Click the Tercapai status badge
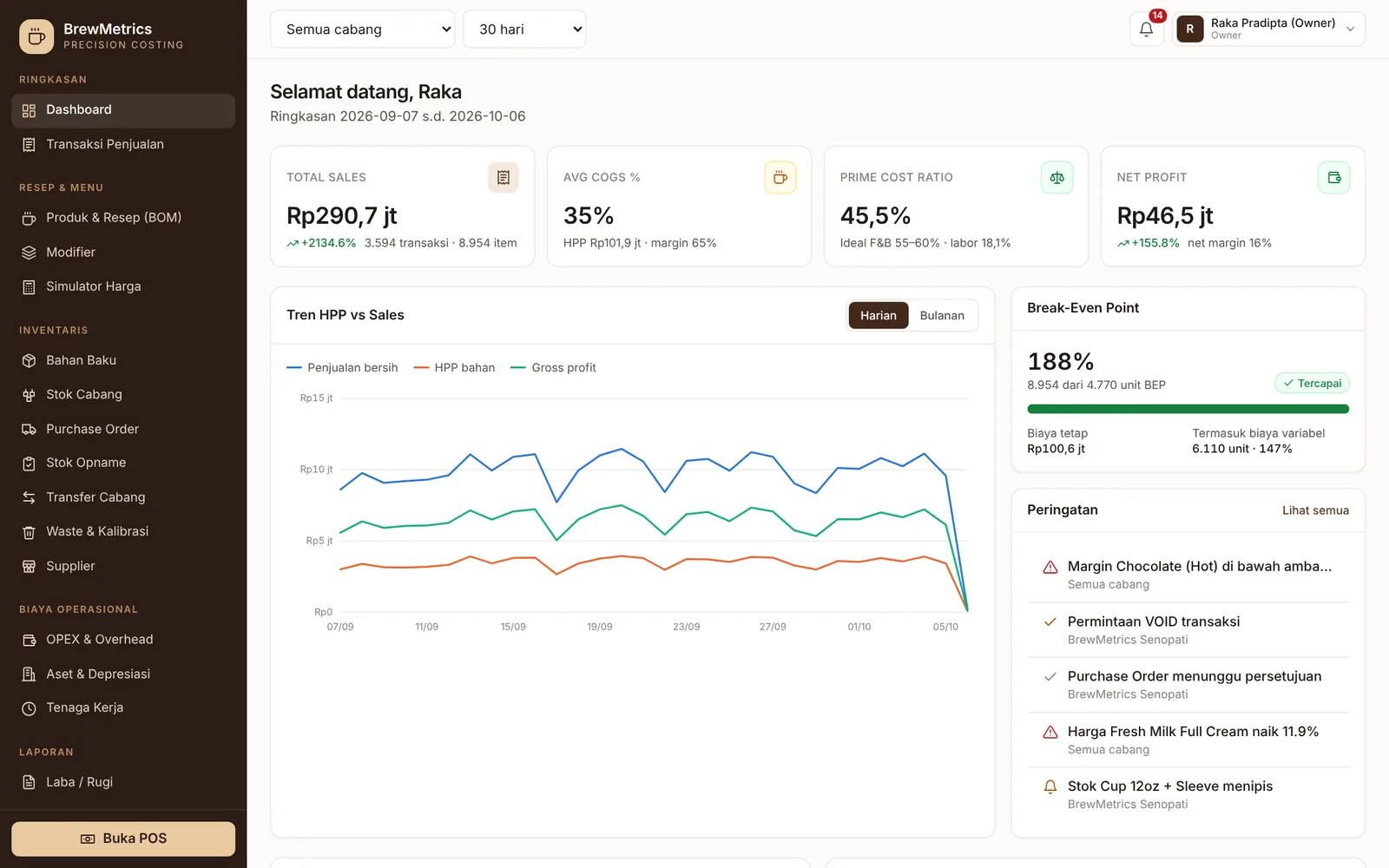This screenshot has height=868, width=1389. click(x=1312, y=383)
